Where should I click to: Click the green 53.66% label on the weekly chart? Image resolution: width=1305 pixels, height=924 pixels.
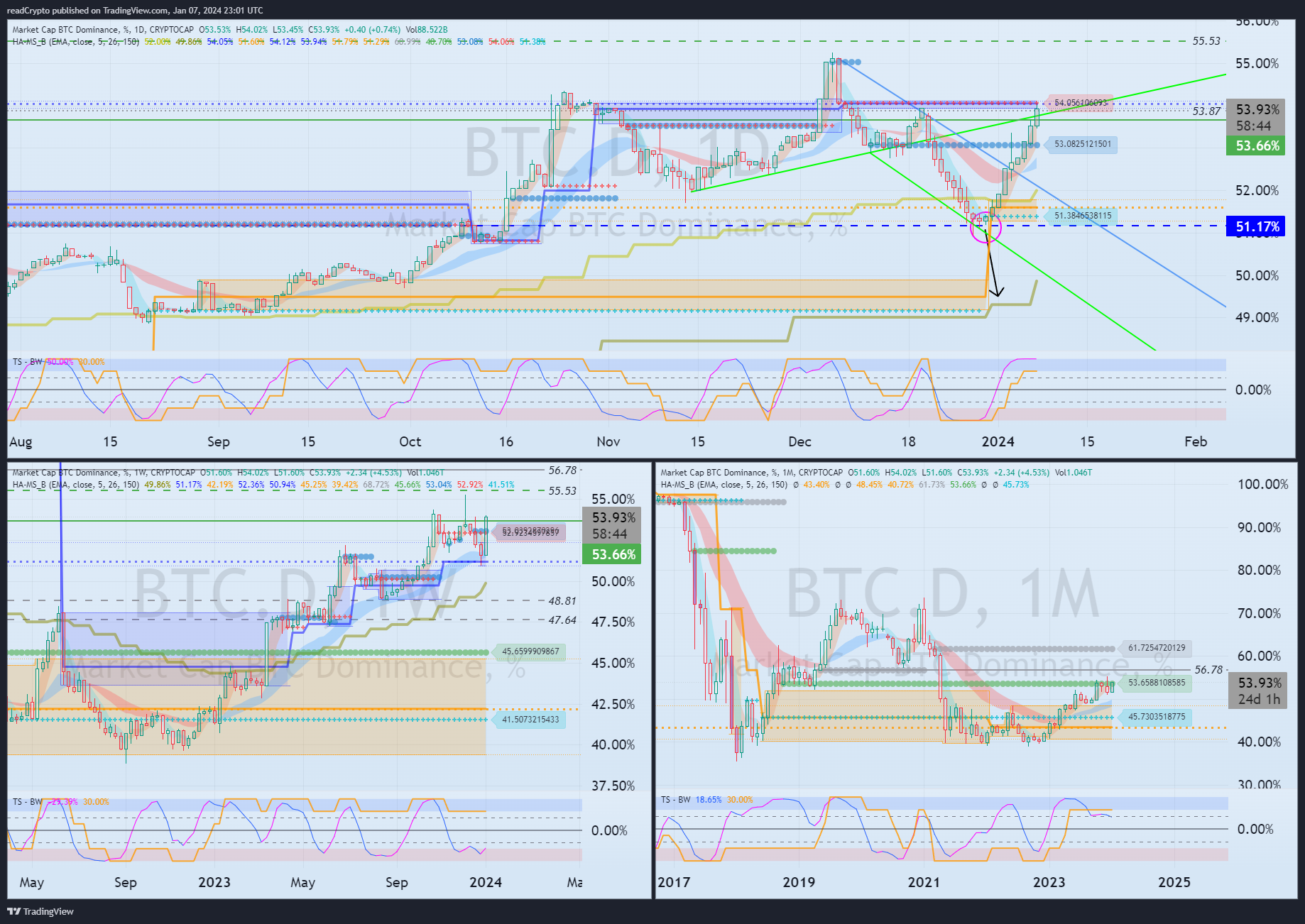point(612,555)
